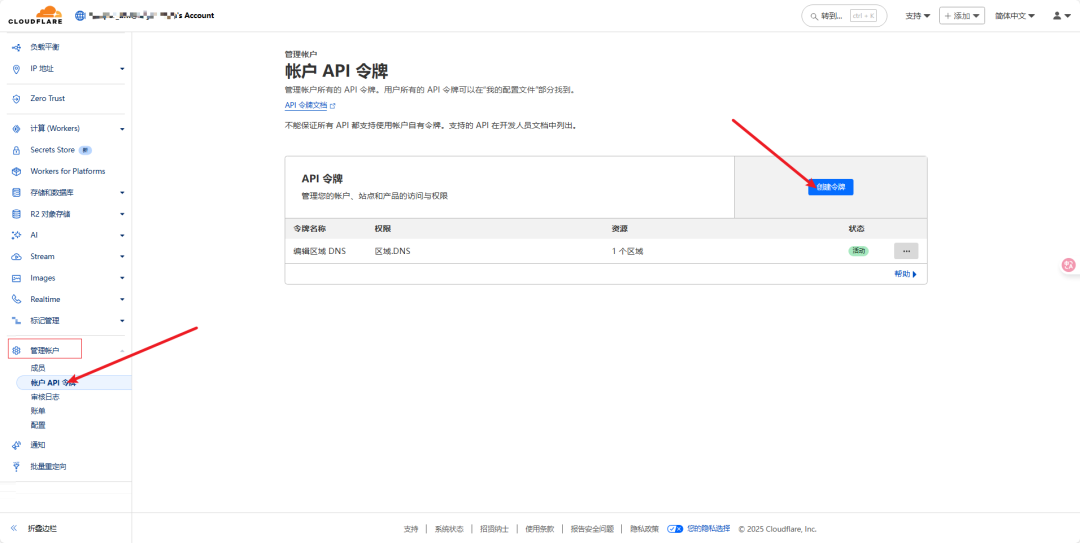
Task: Open the account globe icon in header
Action: pyautogui.click(x=79, y=15)
